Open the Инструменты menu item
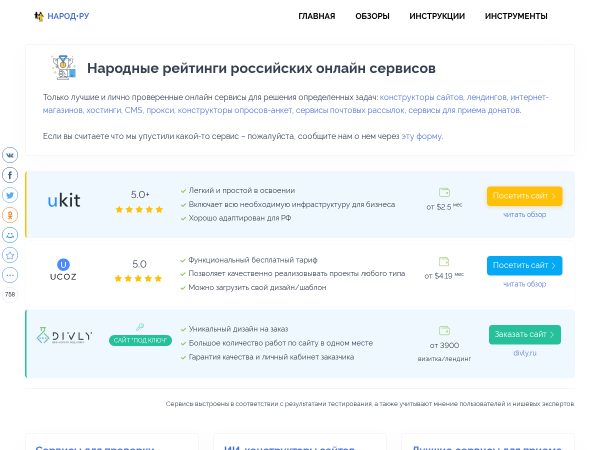Screen dimensions: 600x450 pyautogui.click(x=516, y=16)
